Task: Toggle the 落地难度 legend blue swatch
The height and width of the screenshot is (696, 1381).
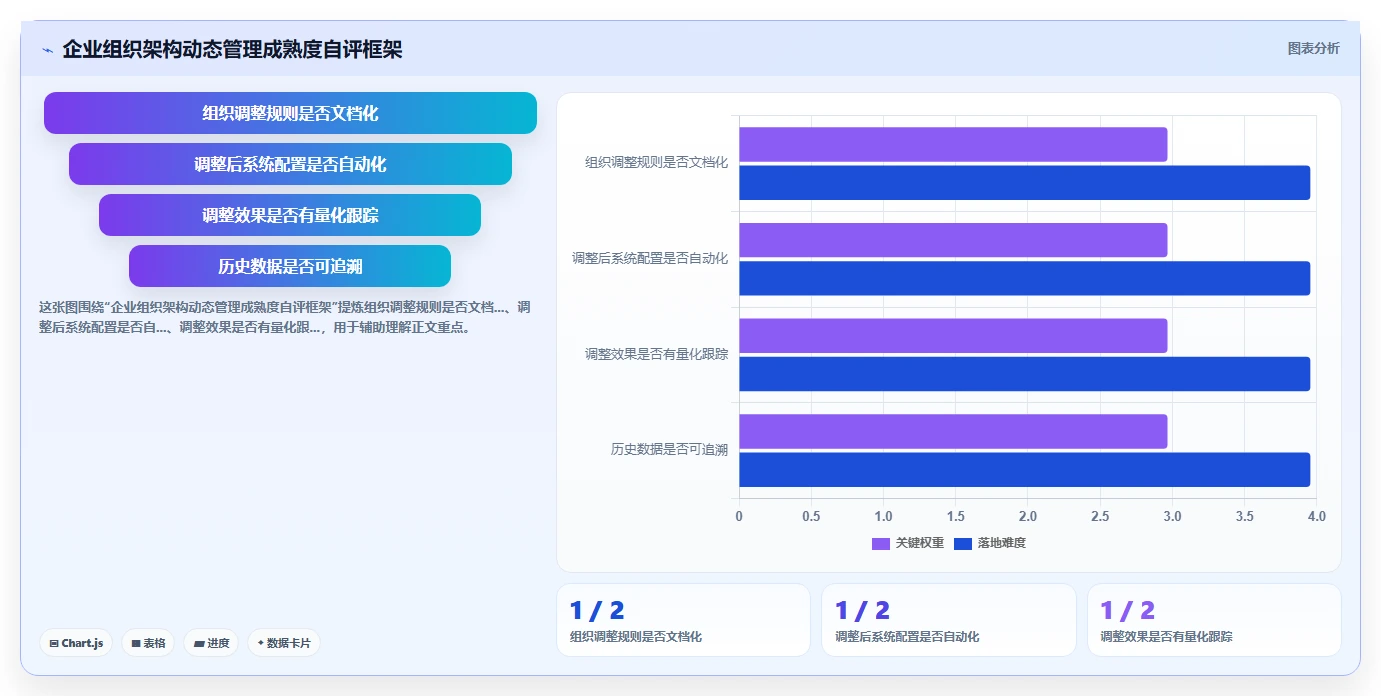Action: (963, 543)
